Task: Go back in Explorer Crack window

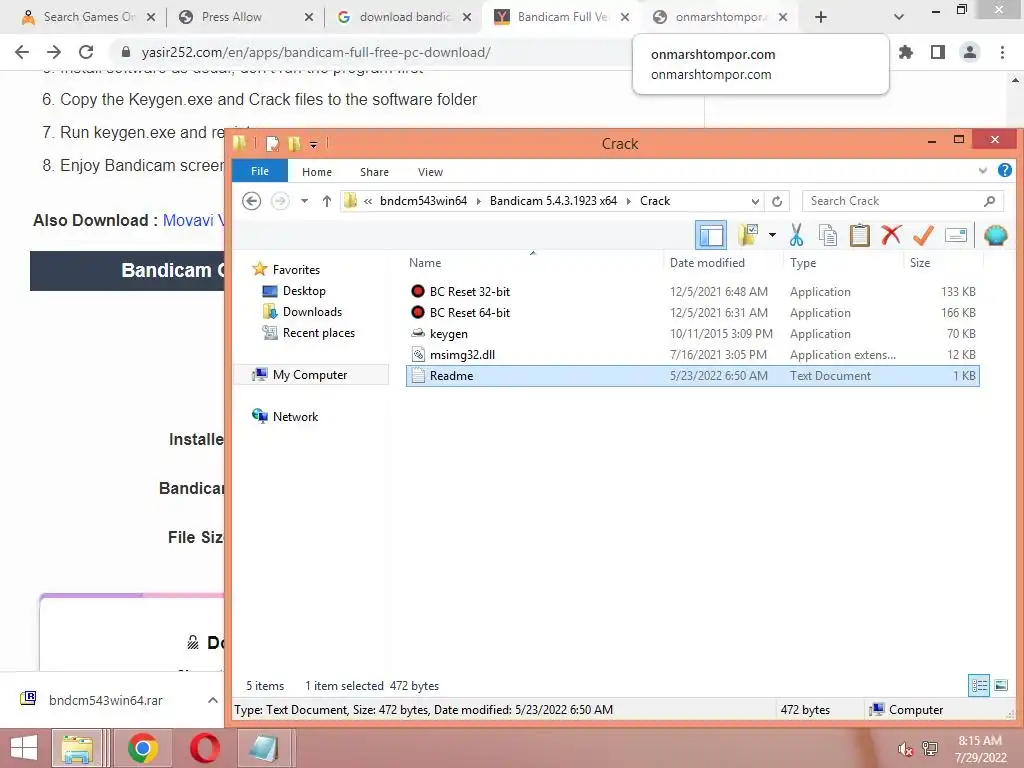Action: click(x=251, y=201)
